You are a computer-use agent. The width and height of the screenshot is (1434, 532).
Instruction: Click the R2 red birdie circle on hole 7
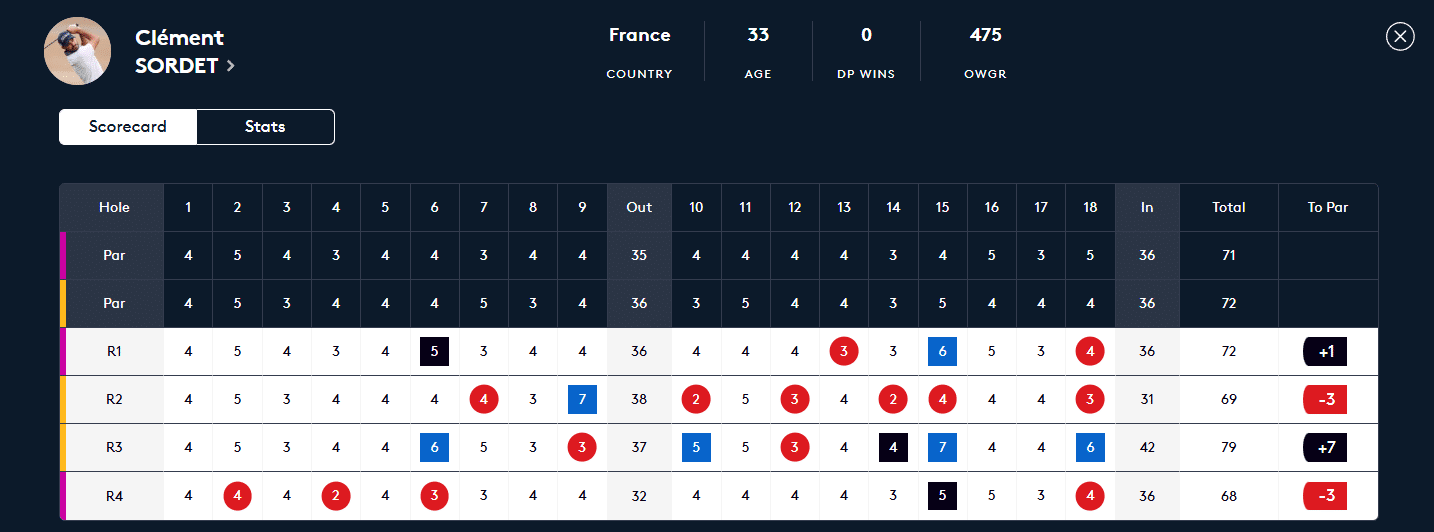(x=484, y=400)
